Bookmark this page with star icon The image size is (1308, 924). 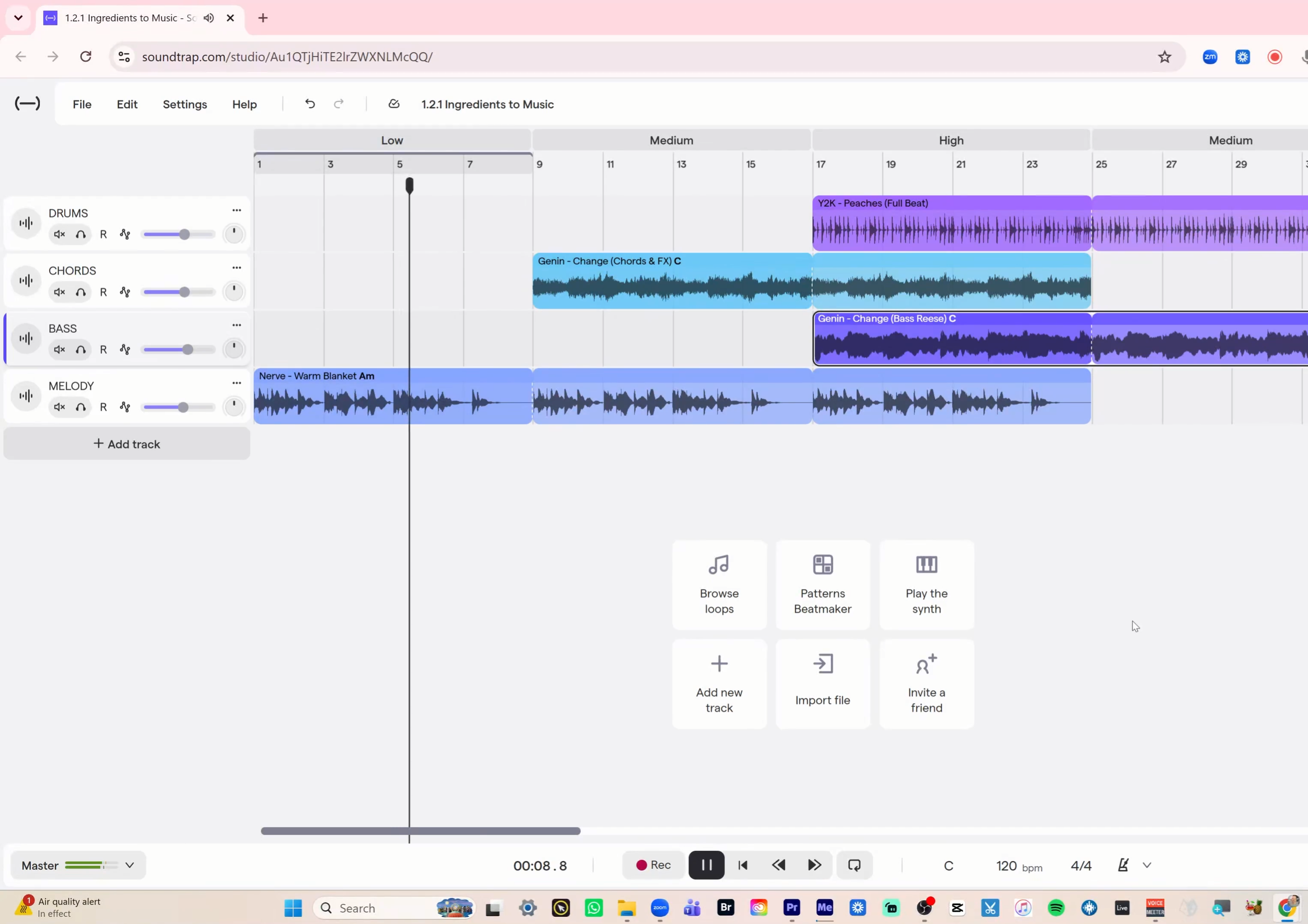[1165, 57]
